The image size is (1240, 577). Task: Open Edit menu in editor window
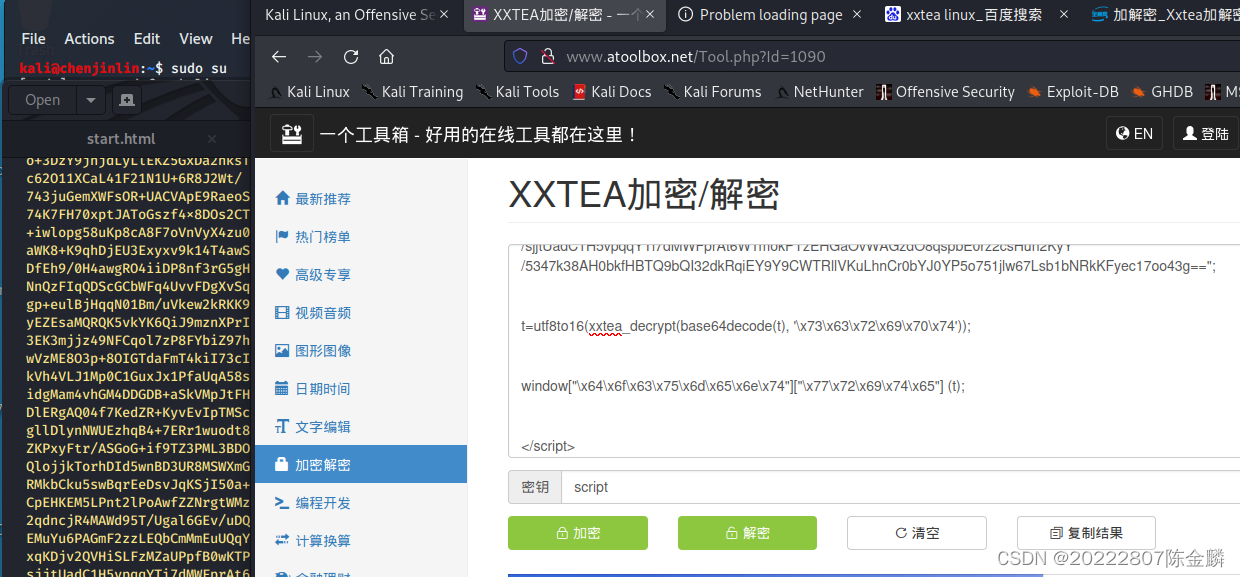[x=147, y=39]
